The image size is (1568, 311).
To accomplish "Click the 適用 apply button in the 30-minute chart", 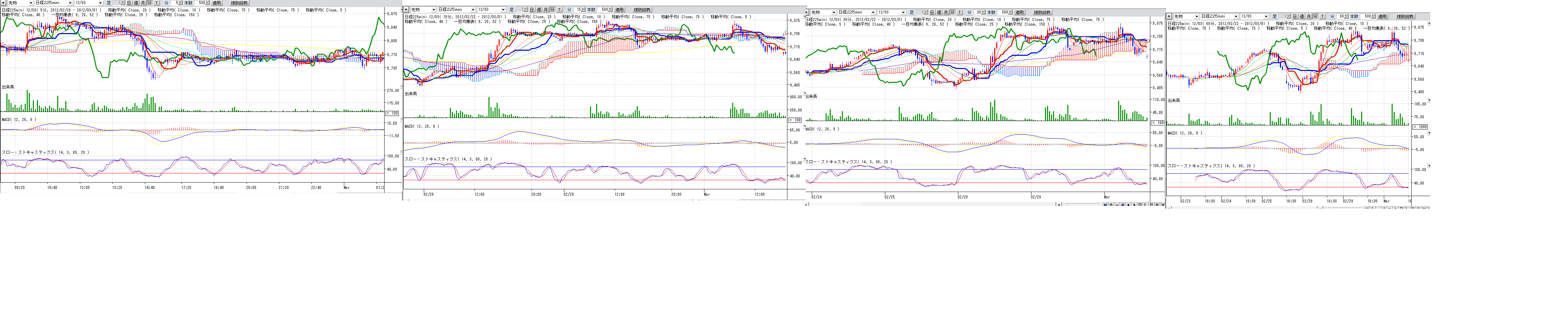I will 1019,12.
